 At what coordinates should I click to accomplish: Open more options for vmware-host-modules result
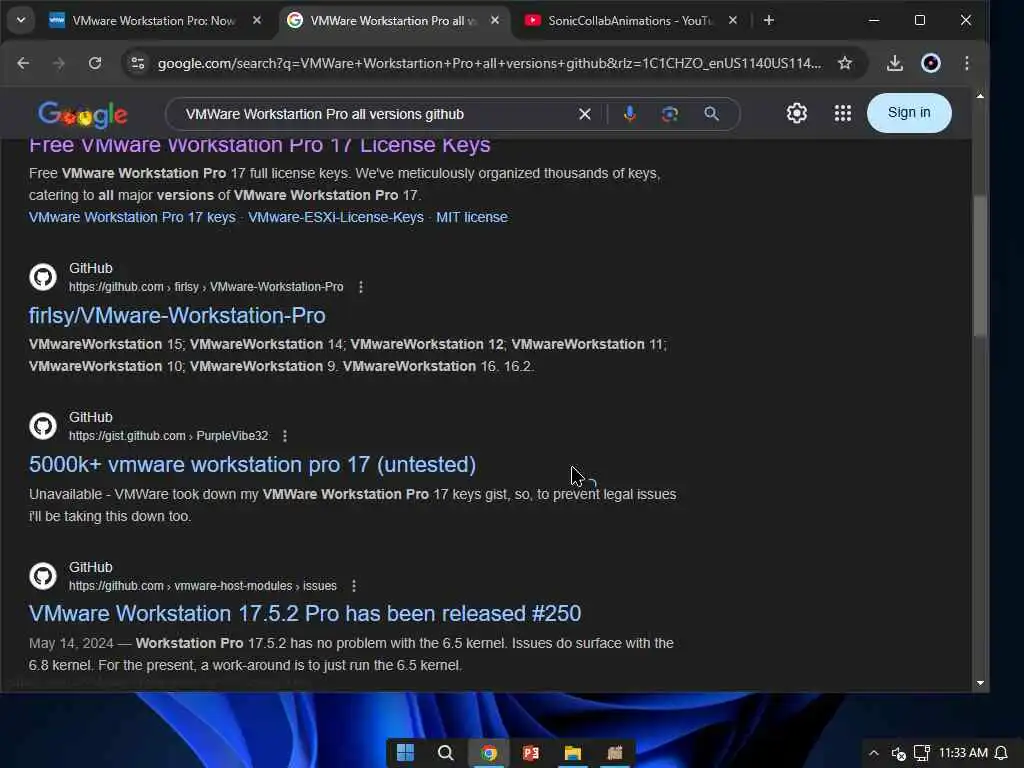coord(354,586)
